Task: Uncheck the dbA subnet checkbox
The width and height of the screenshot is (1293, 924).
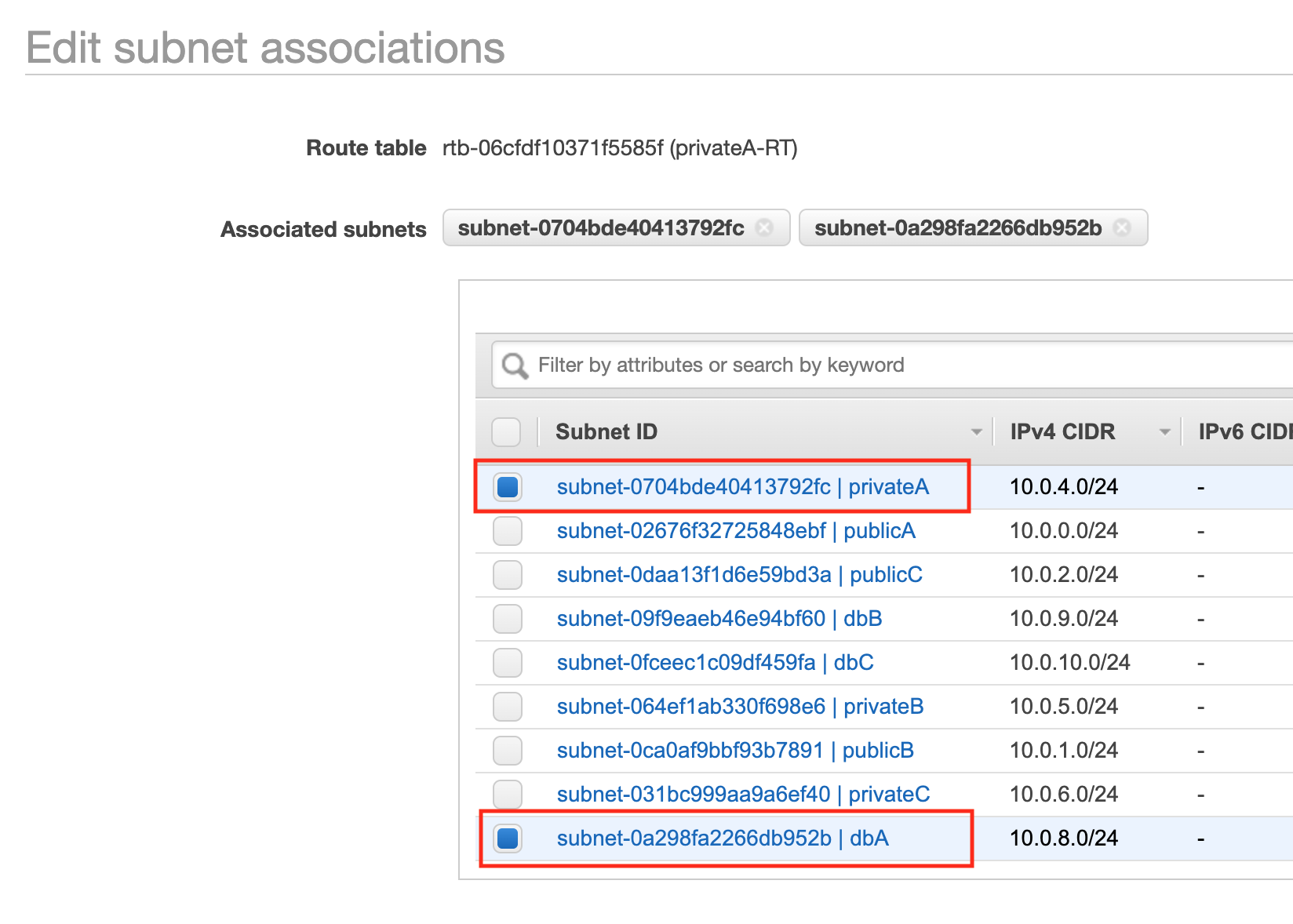Action: pyautogui.click(x=508, y=839)
